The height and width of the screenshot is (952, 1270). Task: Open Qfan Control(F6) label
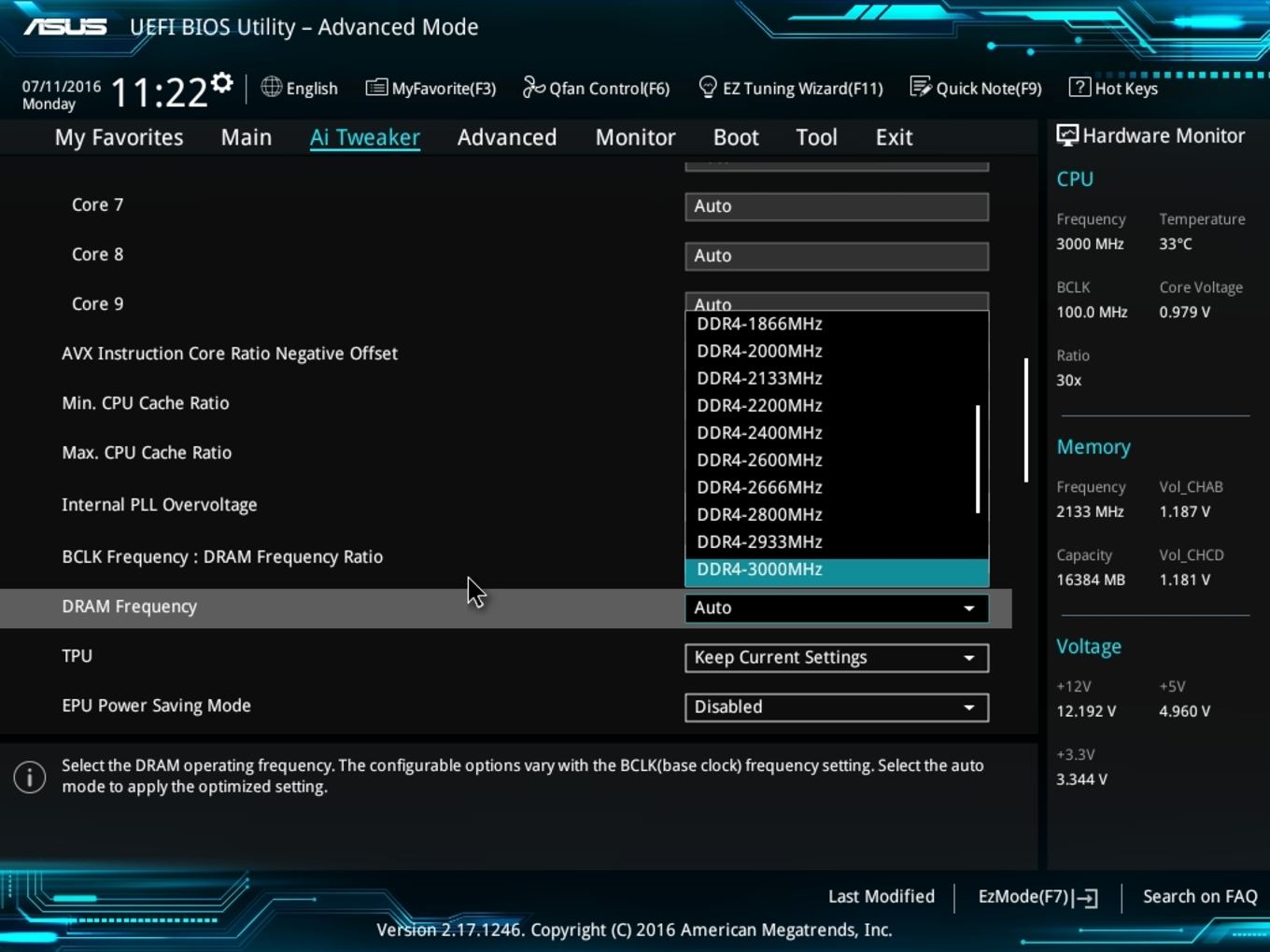click(x=609, y=89)
